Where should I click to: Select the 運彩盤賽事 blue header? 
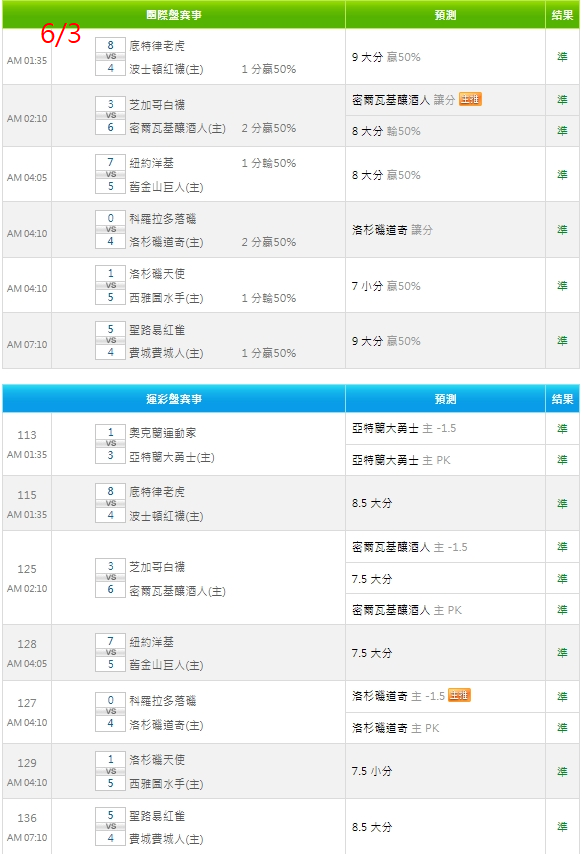click(174, 399)
